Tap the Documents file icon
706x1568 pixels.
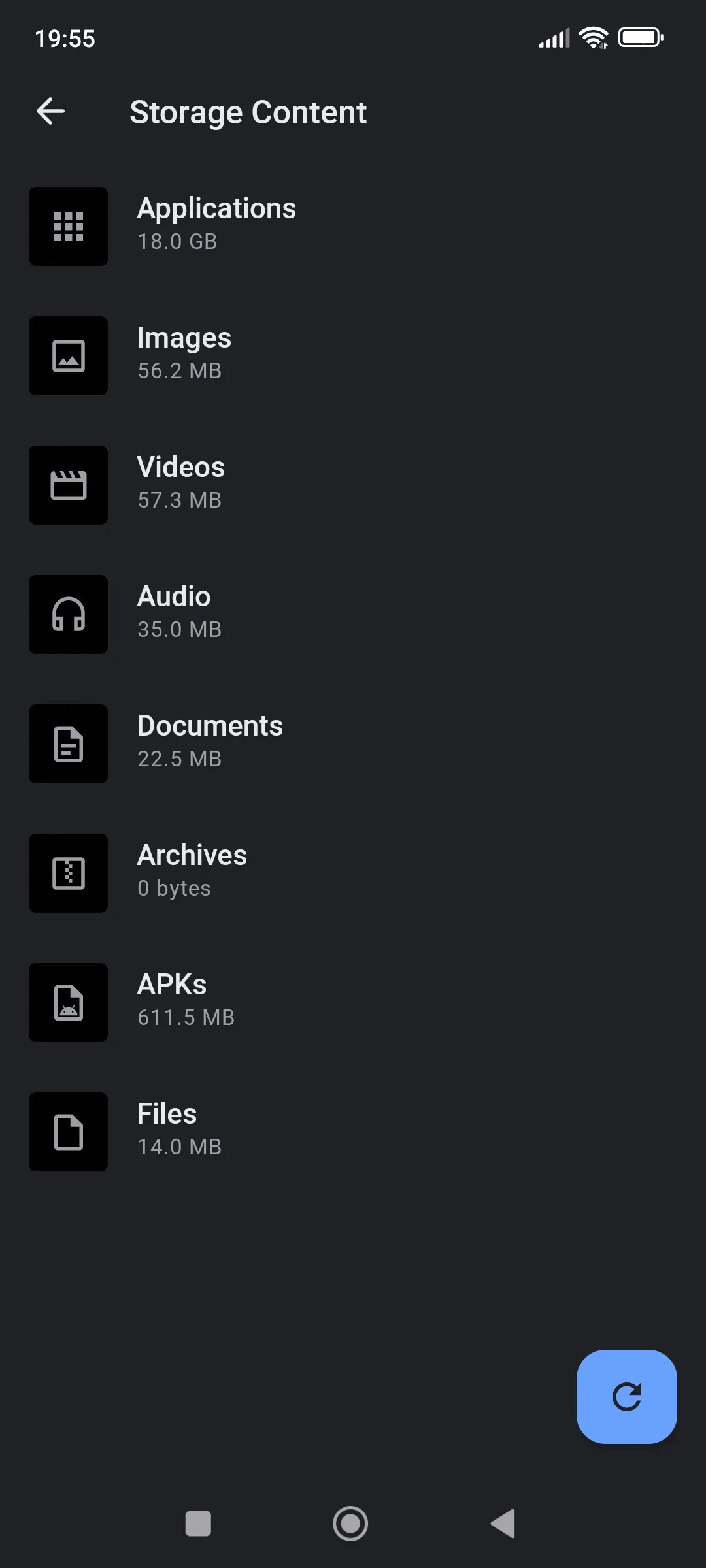(68, 743)
